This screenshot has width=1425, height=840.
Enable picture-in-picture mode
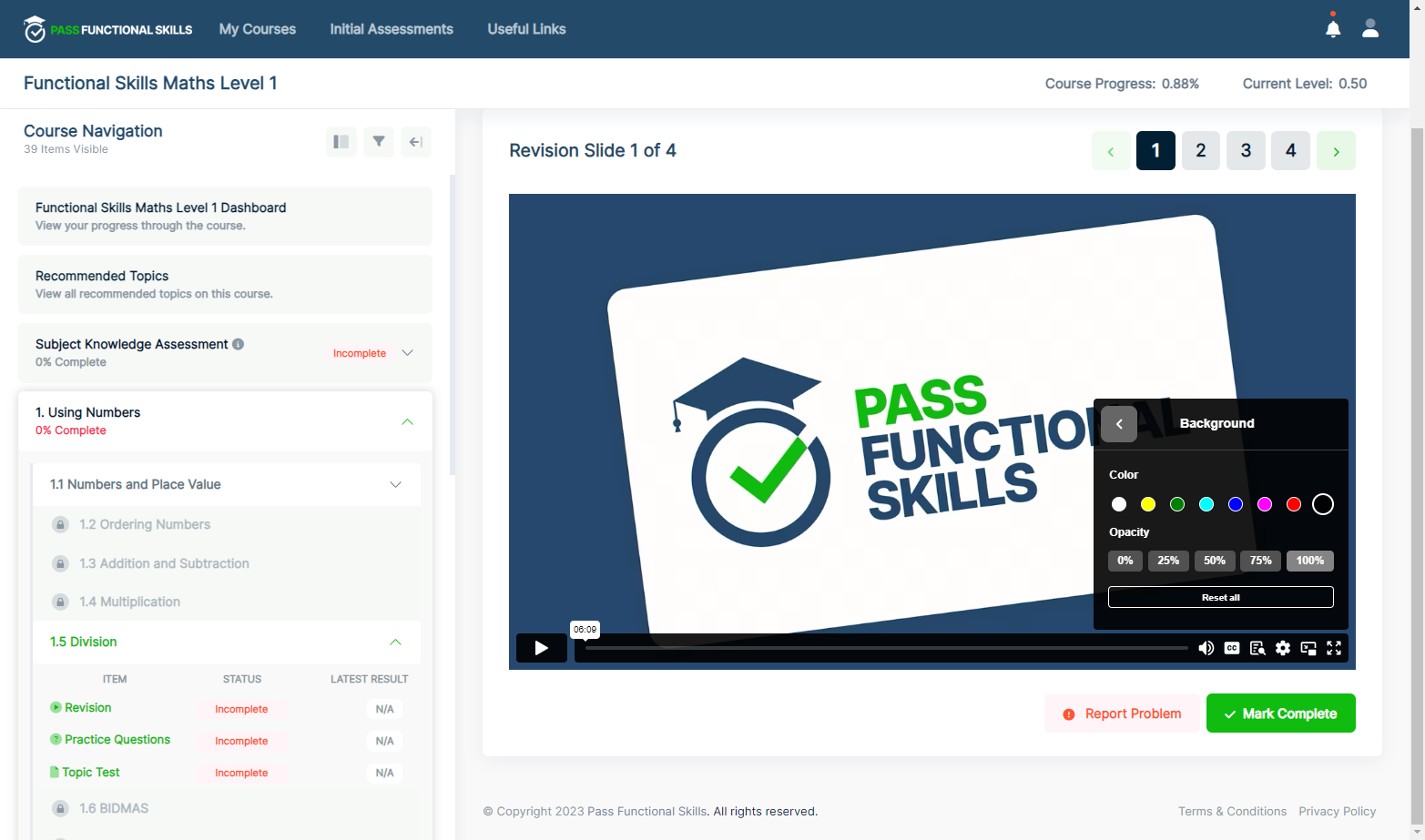[1308, 648]
